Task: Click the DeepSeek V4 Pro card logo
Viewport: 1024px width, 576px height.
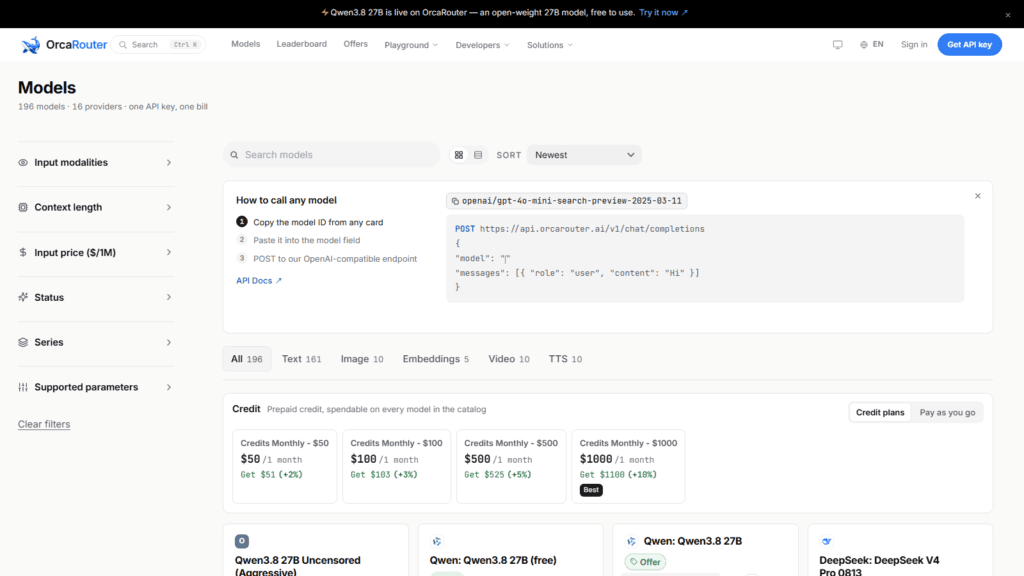Action: coord(826,541)
